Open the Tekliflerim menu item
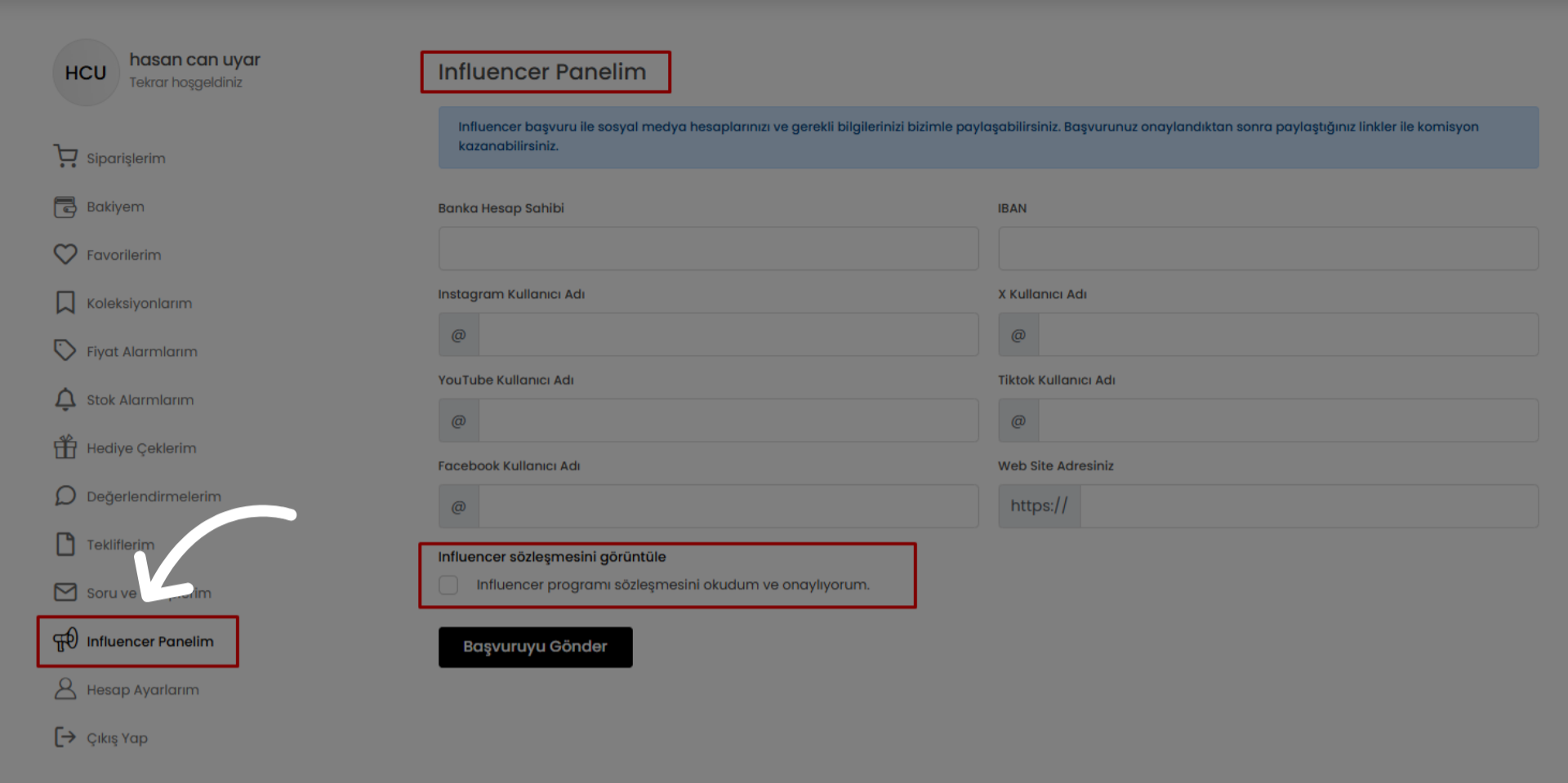 tap(105, 544)
